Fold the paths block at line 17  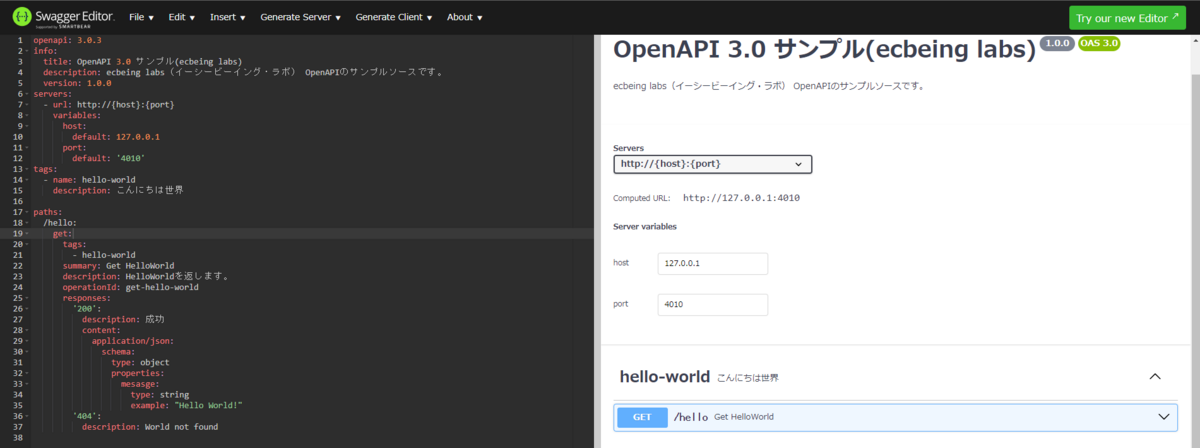27,212
